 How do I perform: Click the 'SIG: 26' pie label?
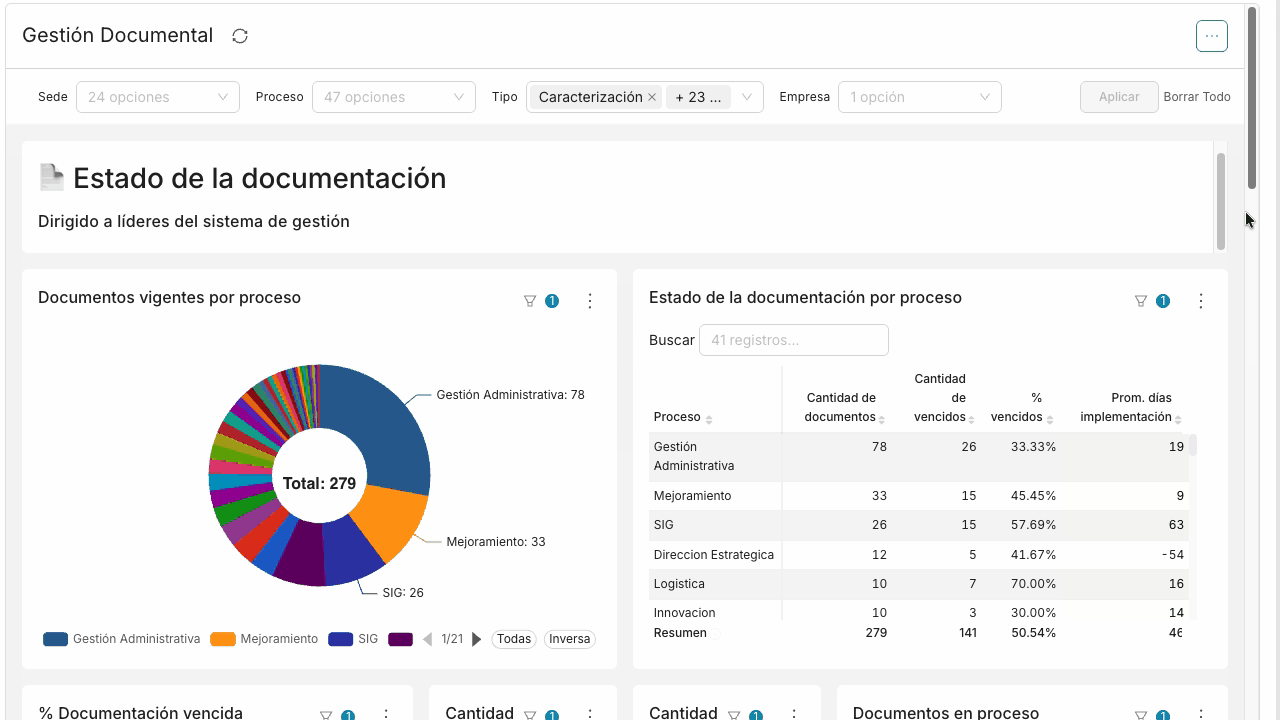pos(403,593)
